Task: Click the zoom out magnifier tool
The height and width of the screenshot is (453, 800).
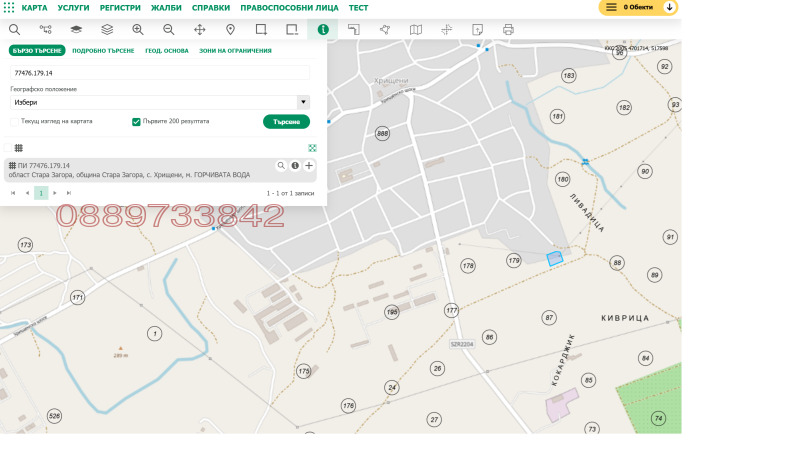Action: (x=168, y=30)
